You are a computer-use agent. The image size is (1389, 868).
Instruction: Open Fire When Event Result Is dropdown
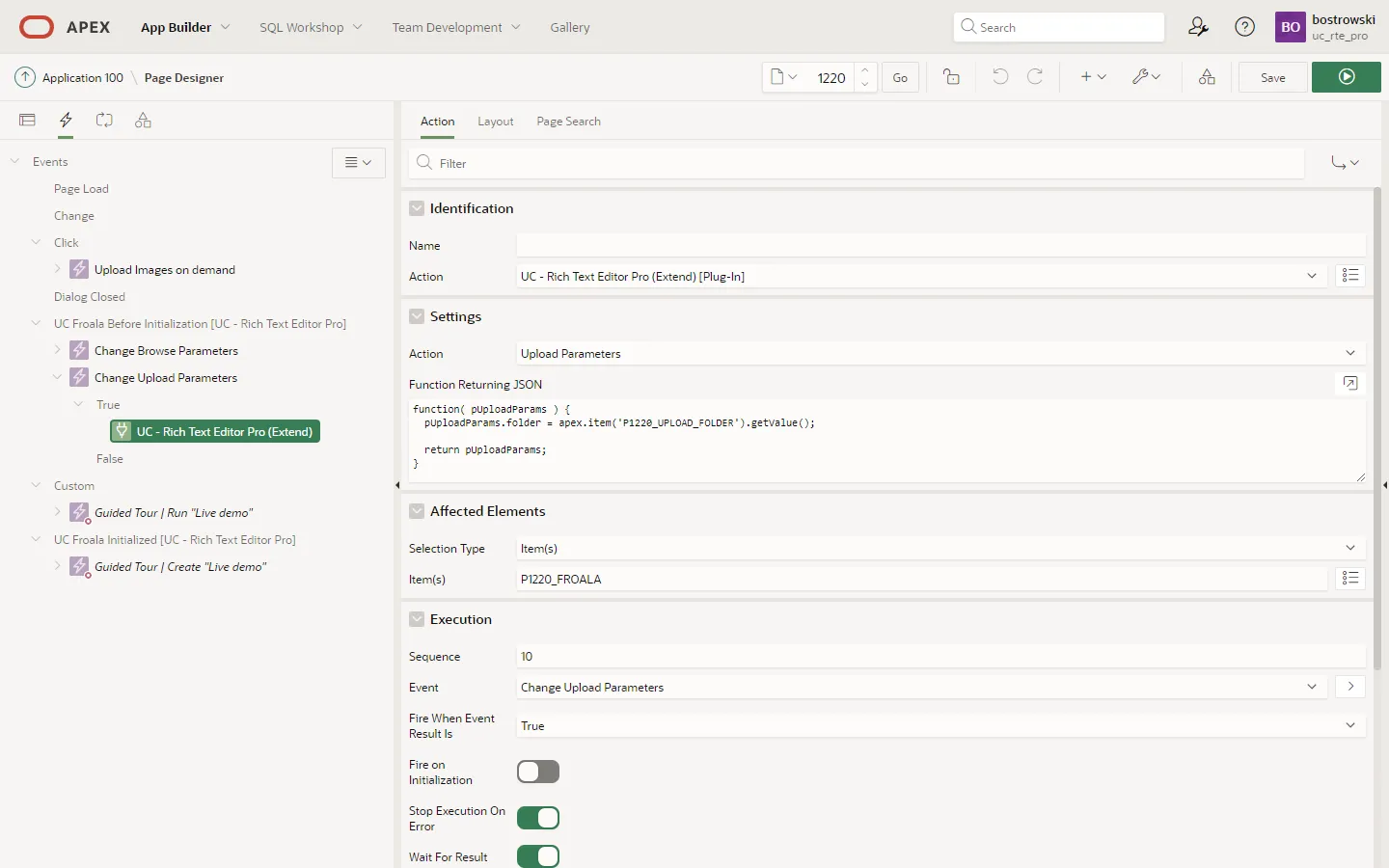click(x=940, y=725)
